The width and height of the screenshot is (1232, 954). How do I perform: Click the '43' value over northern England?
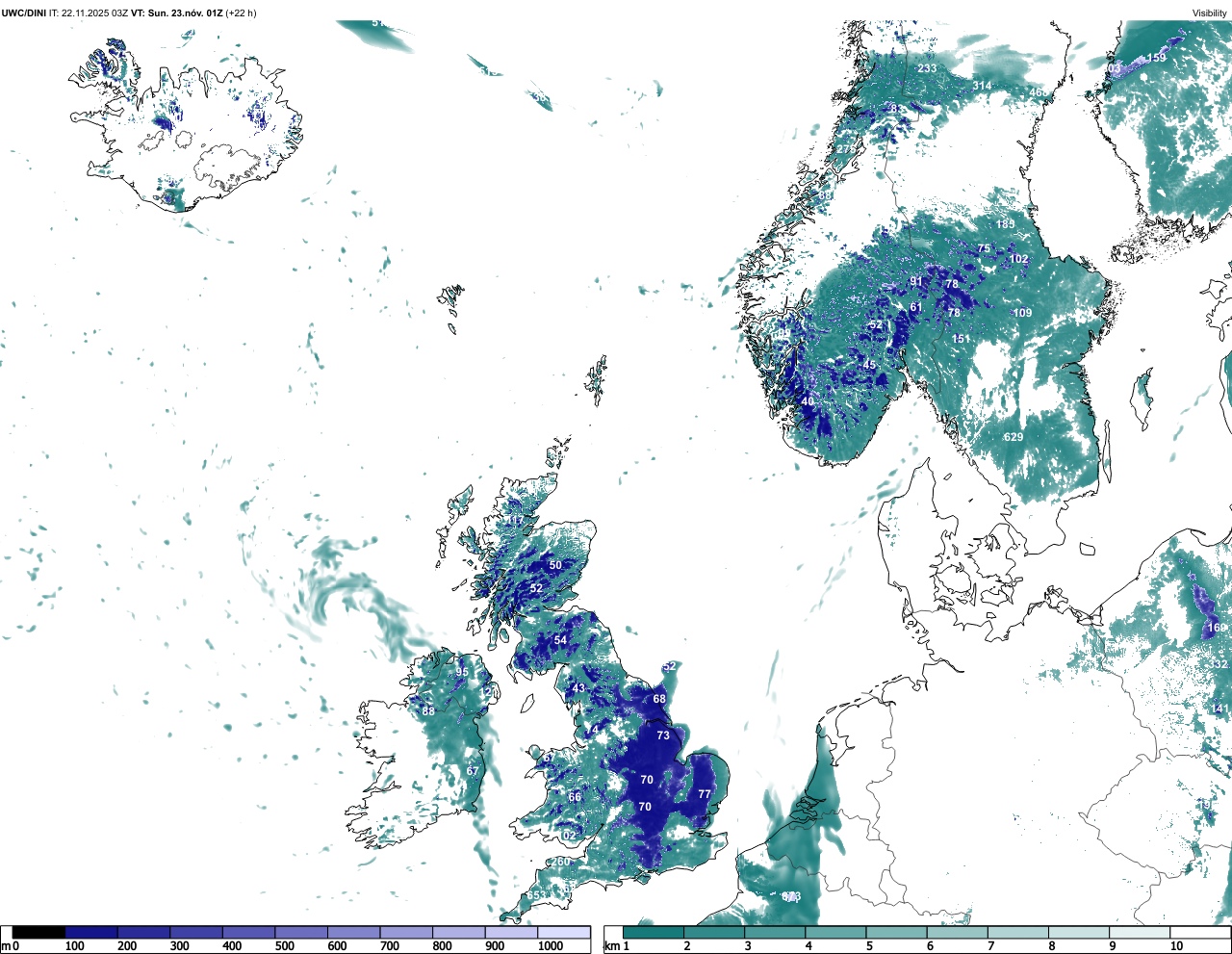pos(578,688)
